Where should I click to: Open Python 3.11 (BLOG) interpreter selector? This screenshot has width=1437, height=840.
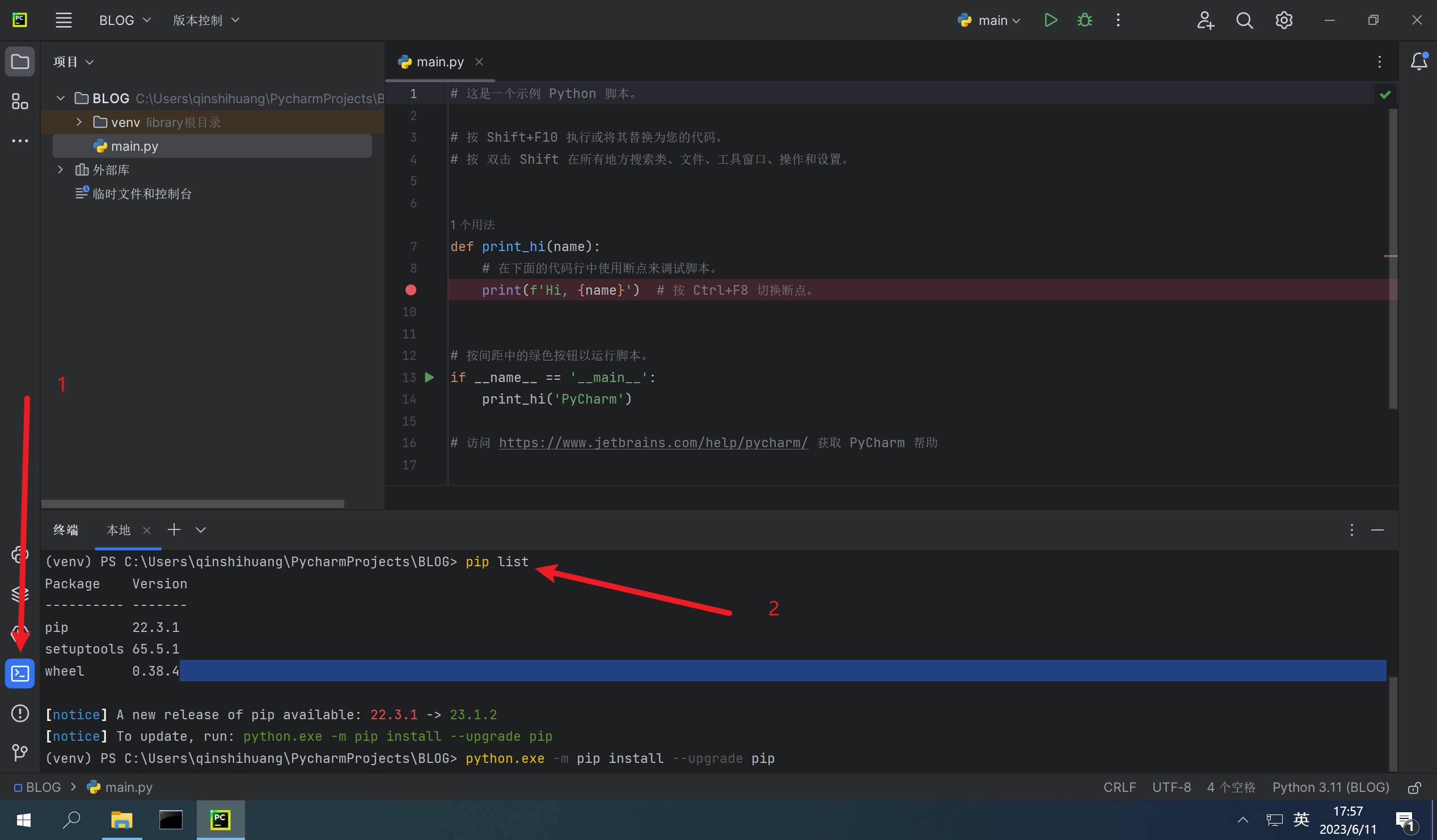(x=1330, y=787)
